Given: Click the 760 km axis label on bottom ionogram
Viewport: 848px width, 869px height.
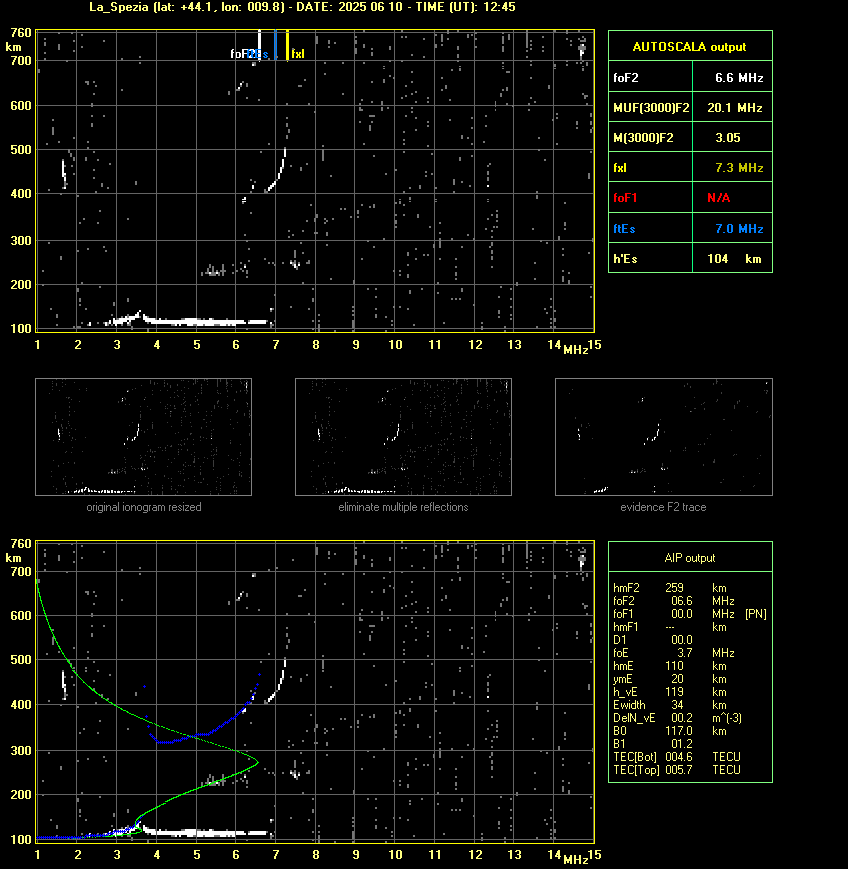Looking at the screenshot, I should click(x=21, y=544).
